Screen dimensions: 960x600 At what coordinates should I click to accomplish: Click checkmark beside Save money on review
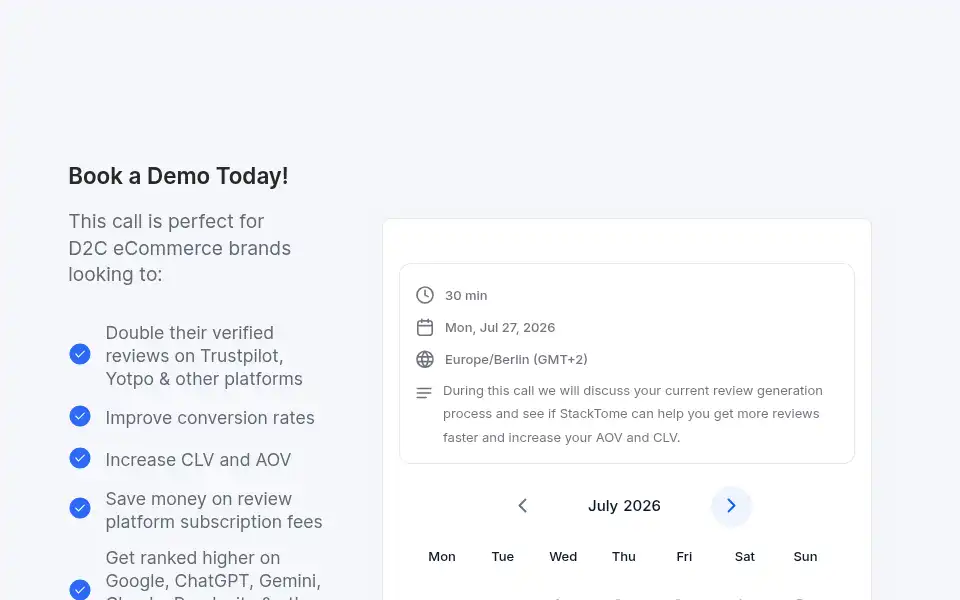click(x=80, y=508)
